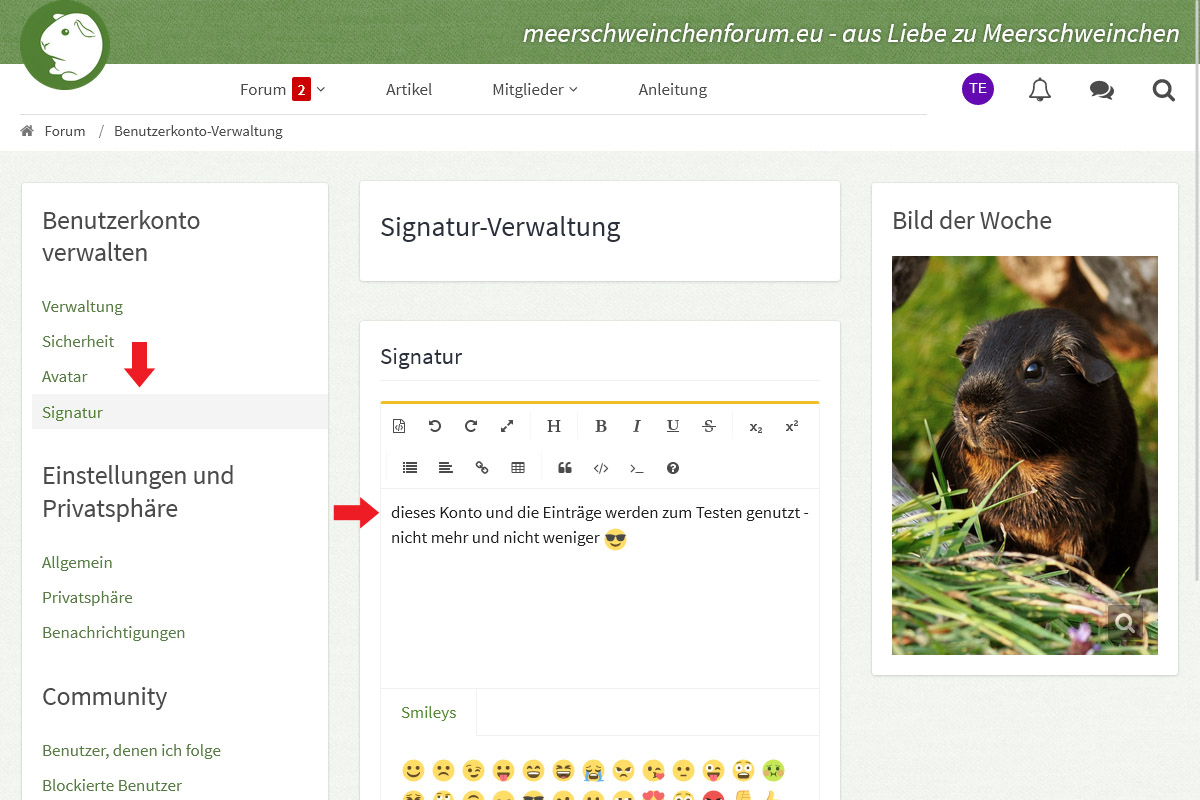Image resolution: width=1200 pixels, height=800 pixels.
Task: Expand the Mitglieder dropdown menu
Action: 535,89
